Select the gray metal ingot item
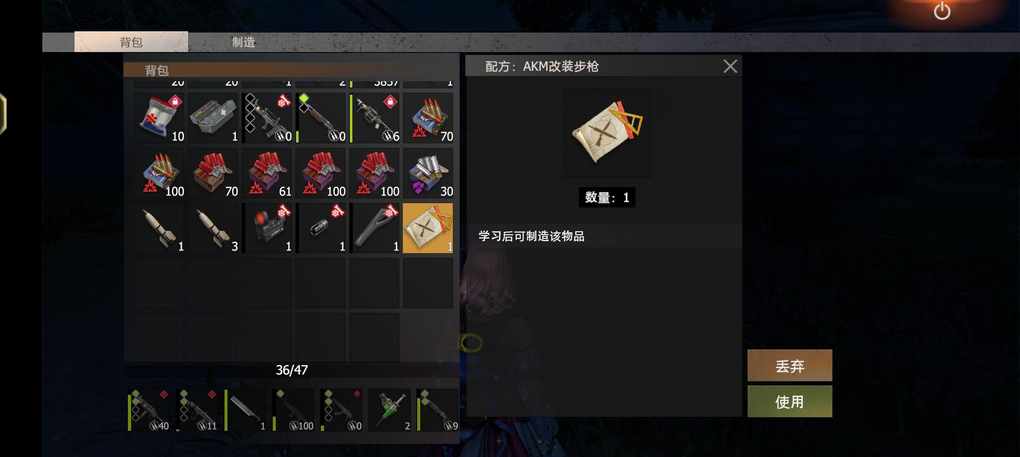Viewport: 1020px width, 457px height. pyautogui.click(x=213, y=118)
